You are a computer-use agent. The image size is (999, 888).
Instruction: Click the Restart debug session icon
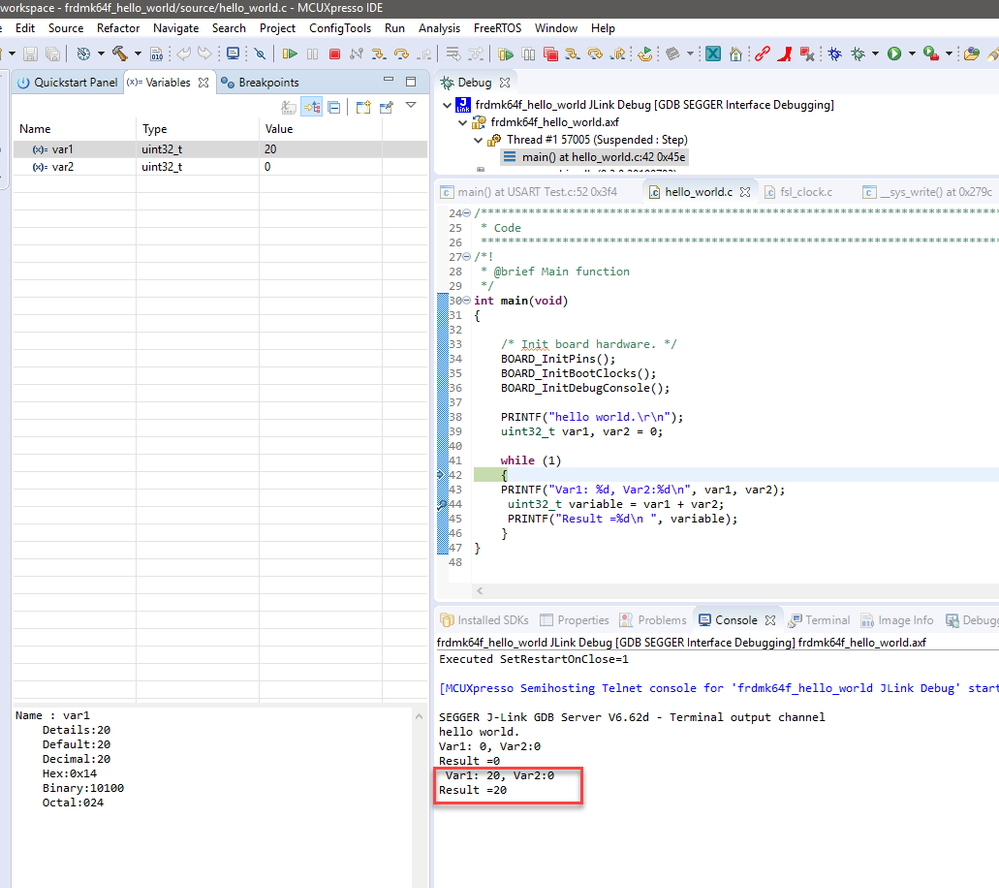pyautogui.click(x=645, y=54)
